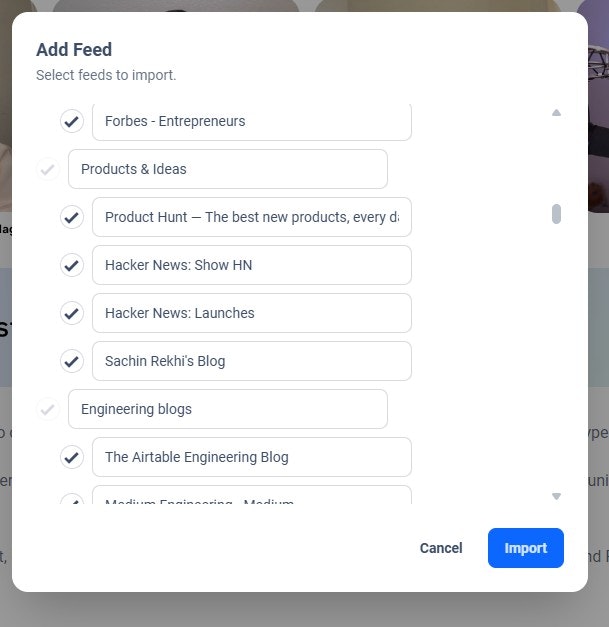
Task: Toggle the Medium Engineering feed checkbox
Action: (x=72, y=499)
